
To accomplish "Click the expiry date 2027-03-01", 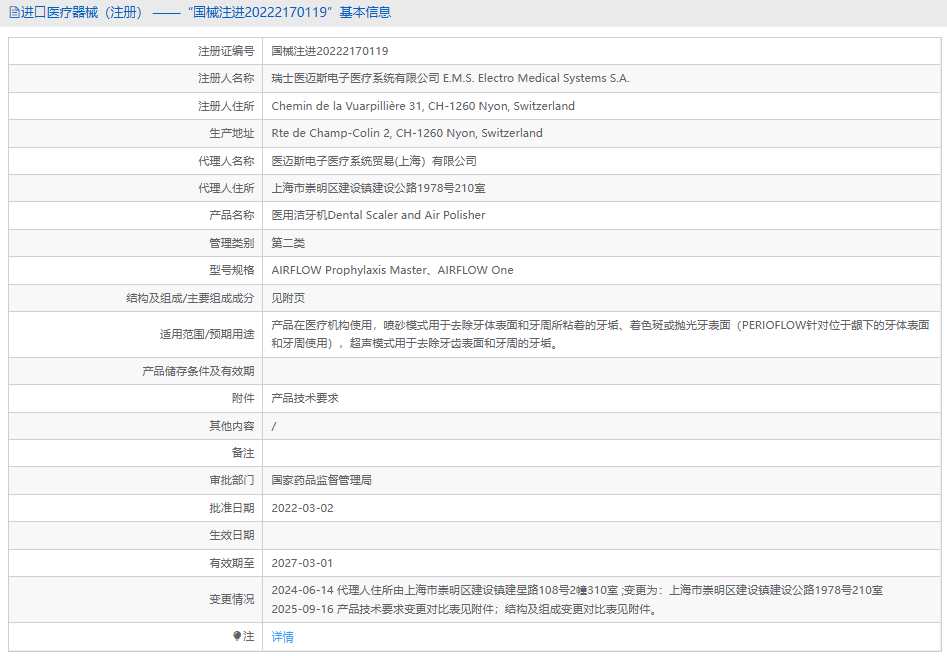I will point(302,563).
